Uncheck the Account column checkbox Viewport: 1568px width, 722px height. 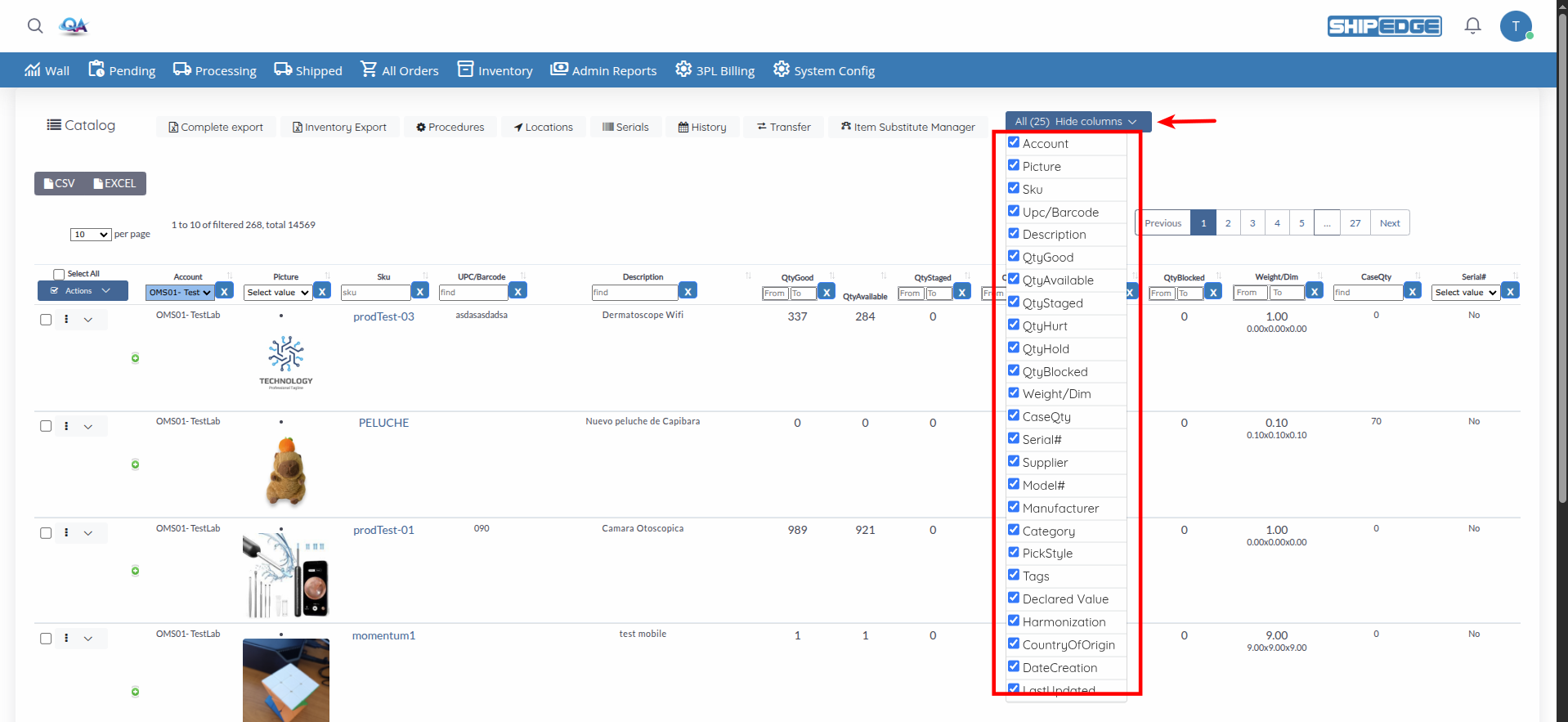pyautogui.click(x=1014, y=142)
